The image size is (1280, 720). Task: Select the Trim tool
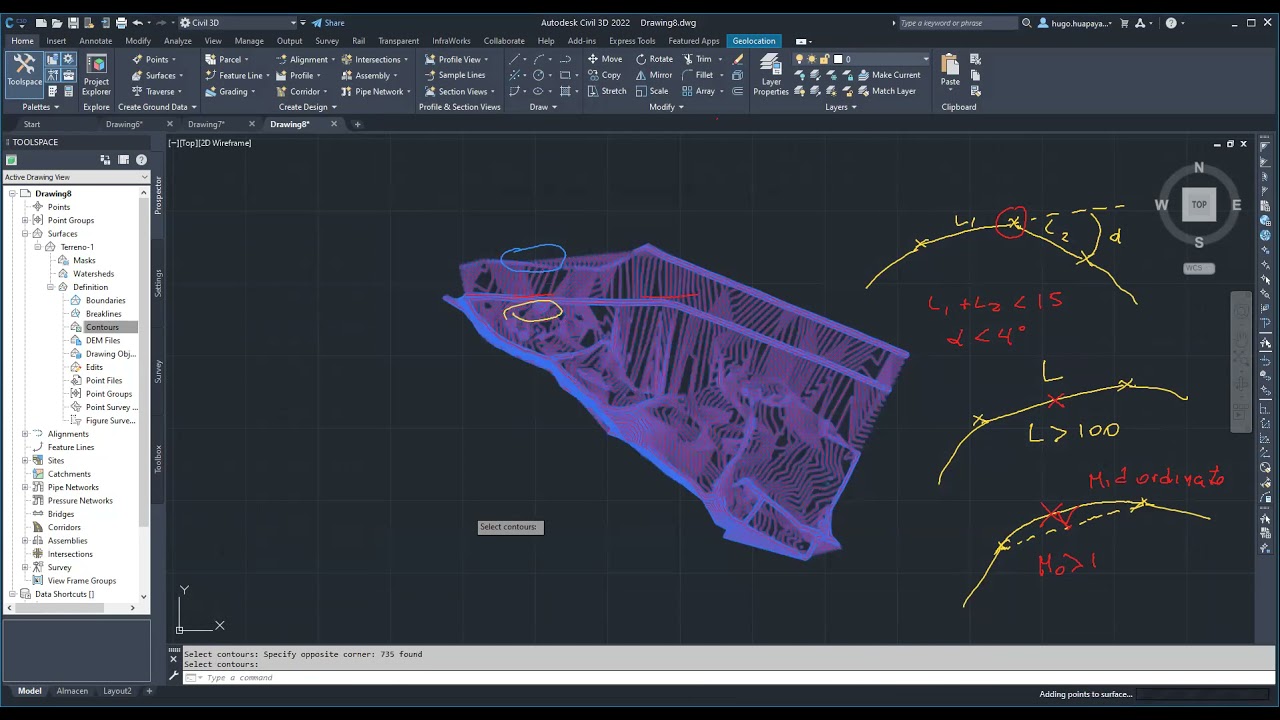[697, 59]
